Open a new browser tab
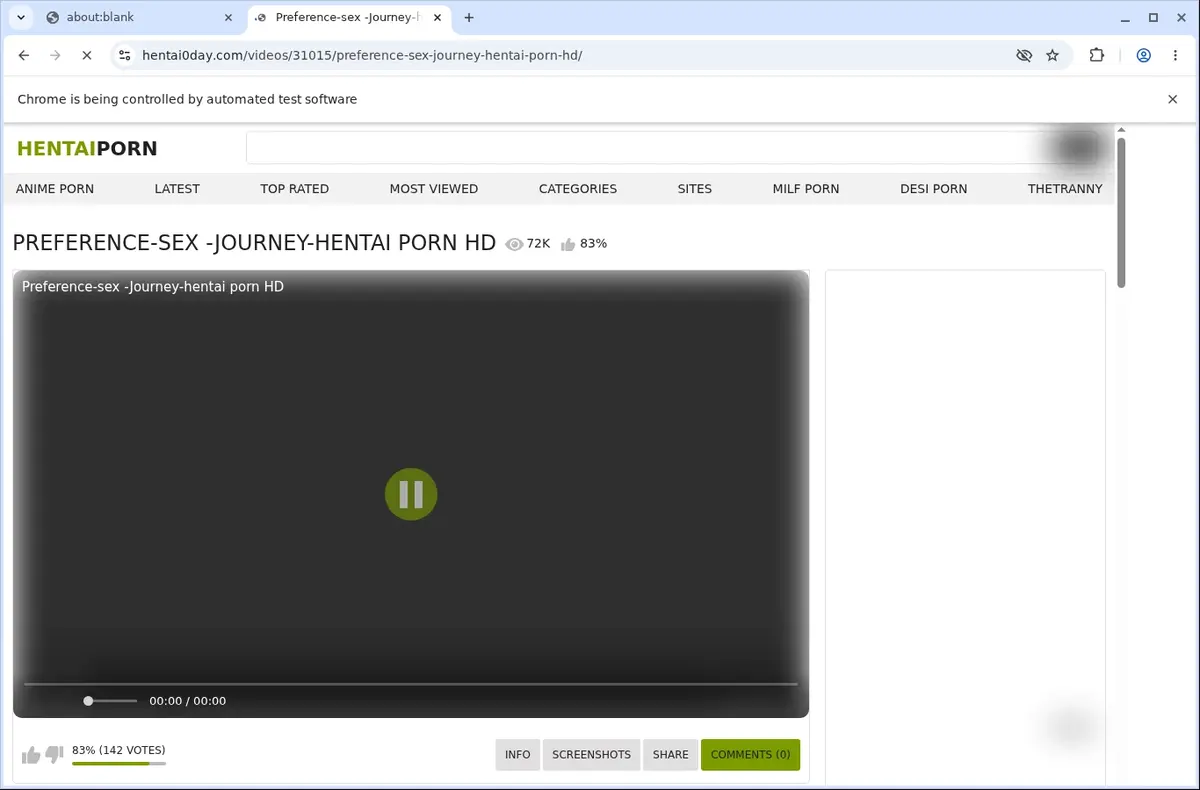The image size is (1200, 790). pos(469,17)
